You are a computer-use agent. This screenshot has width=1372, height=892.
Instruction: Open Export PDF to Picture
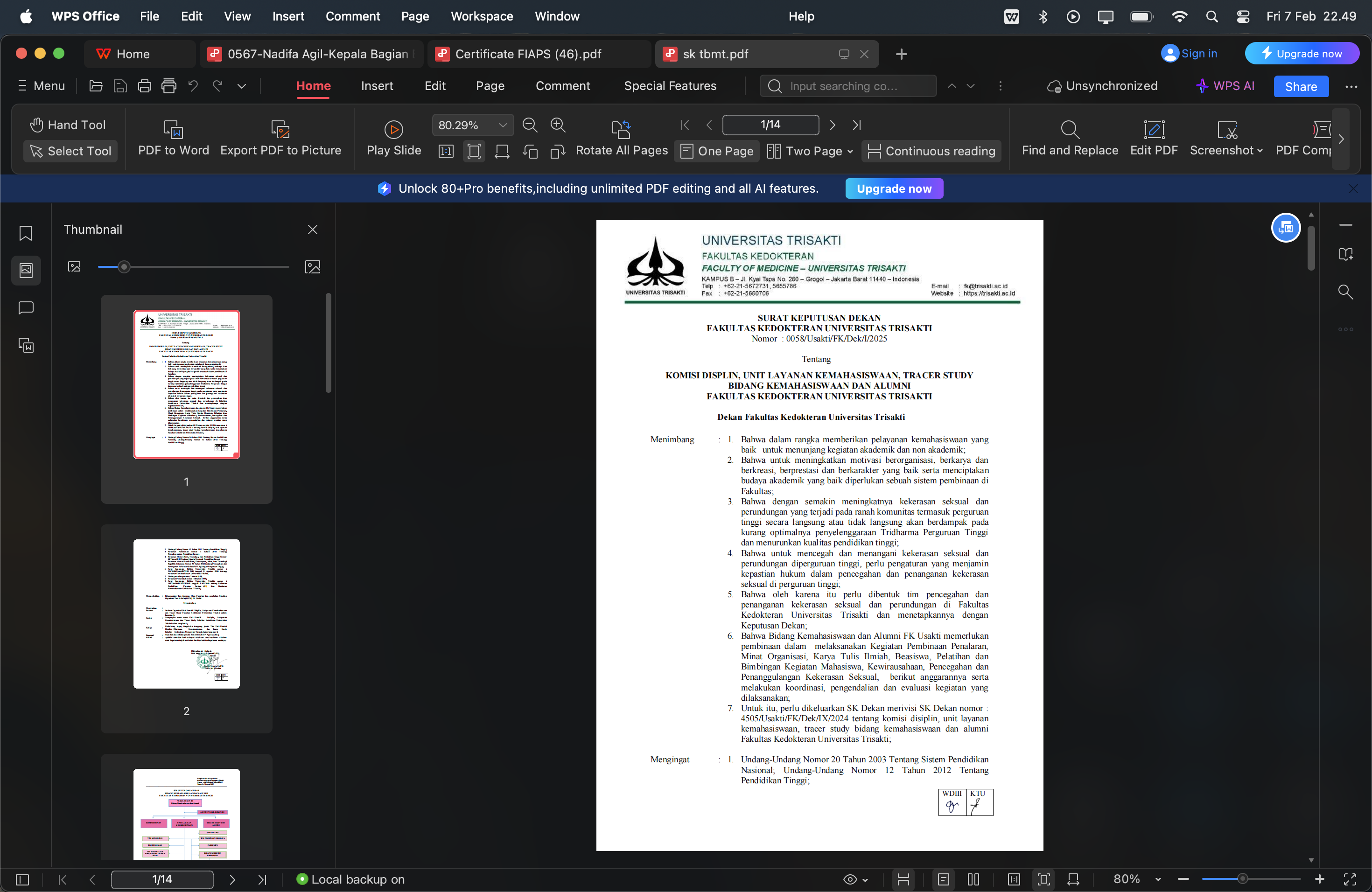[x=280, y=138]
